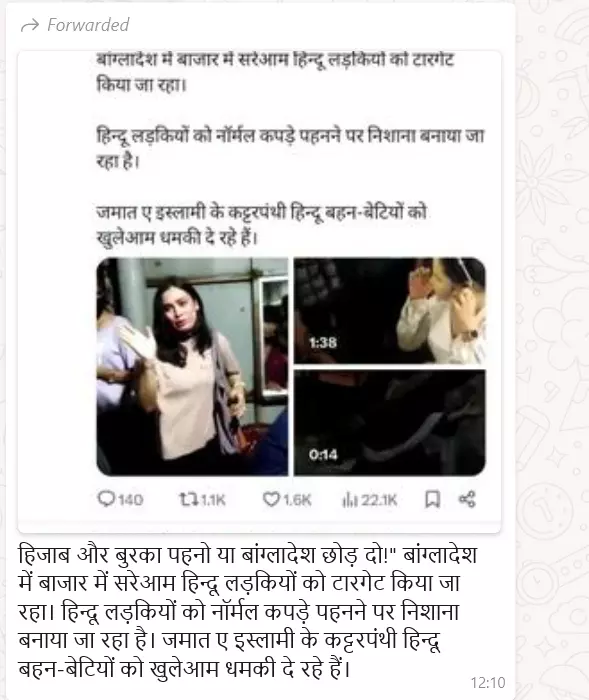The image size is (589, 700).
Task: Click the Forwarded arrow icon
Action: [30, 25]
